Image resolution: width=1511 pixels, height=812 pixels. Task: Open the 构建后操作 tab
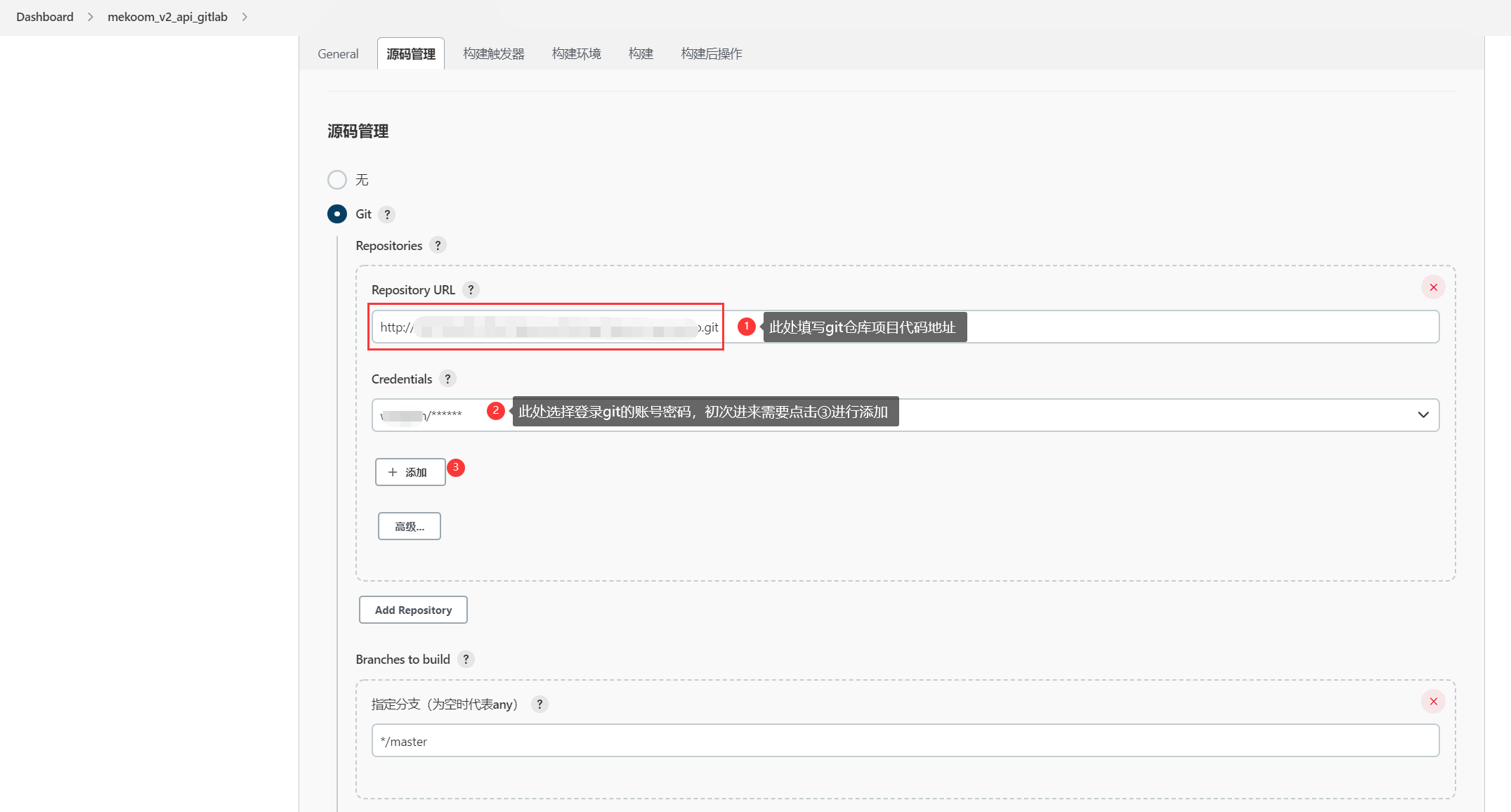[x=711, y=54]
